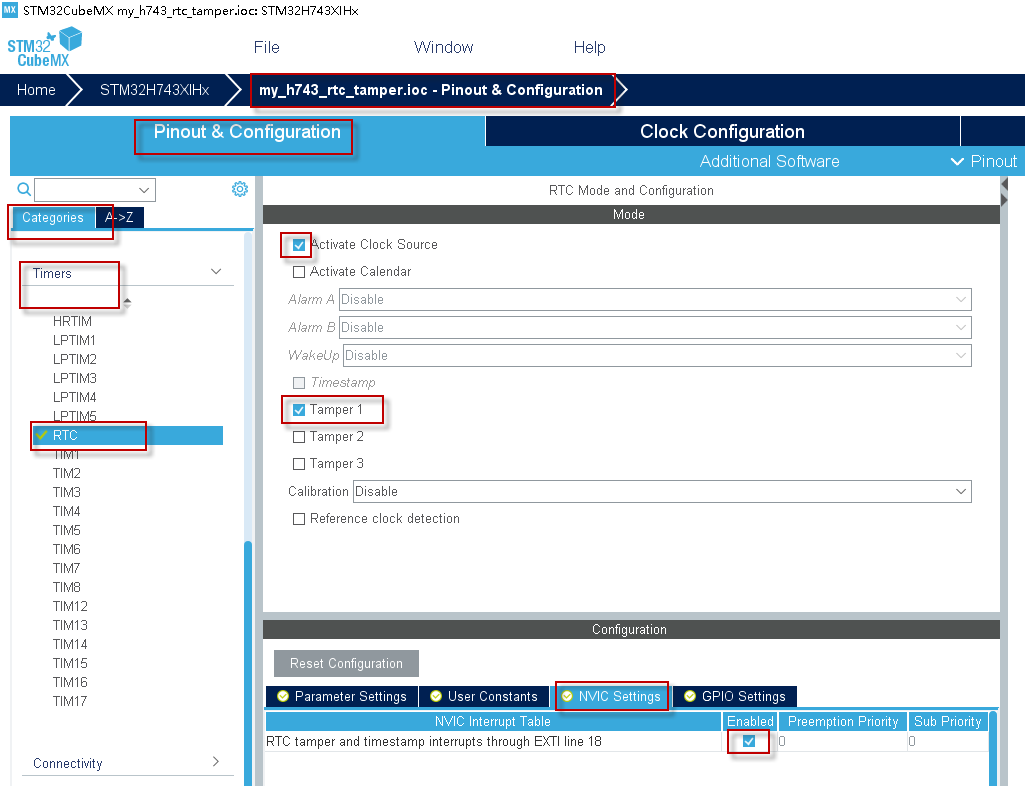Click the green check icon on Parameter Settings
Screen dimensions: 1025x786
(283, 696)
